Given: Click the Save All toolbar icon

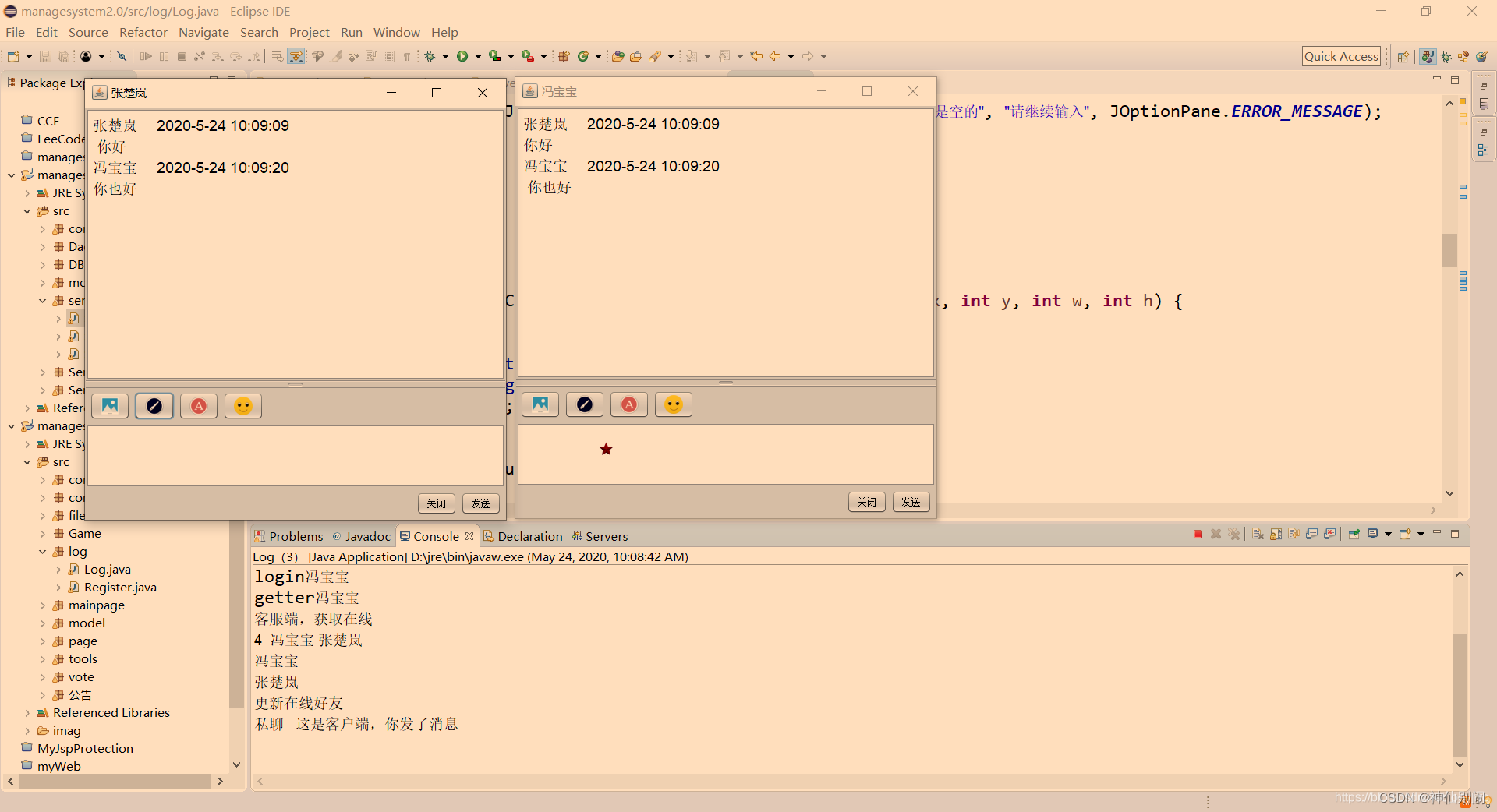Looking at the screenshot, I should (x=64, y=56).
